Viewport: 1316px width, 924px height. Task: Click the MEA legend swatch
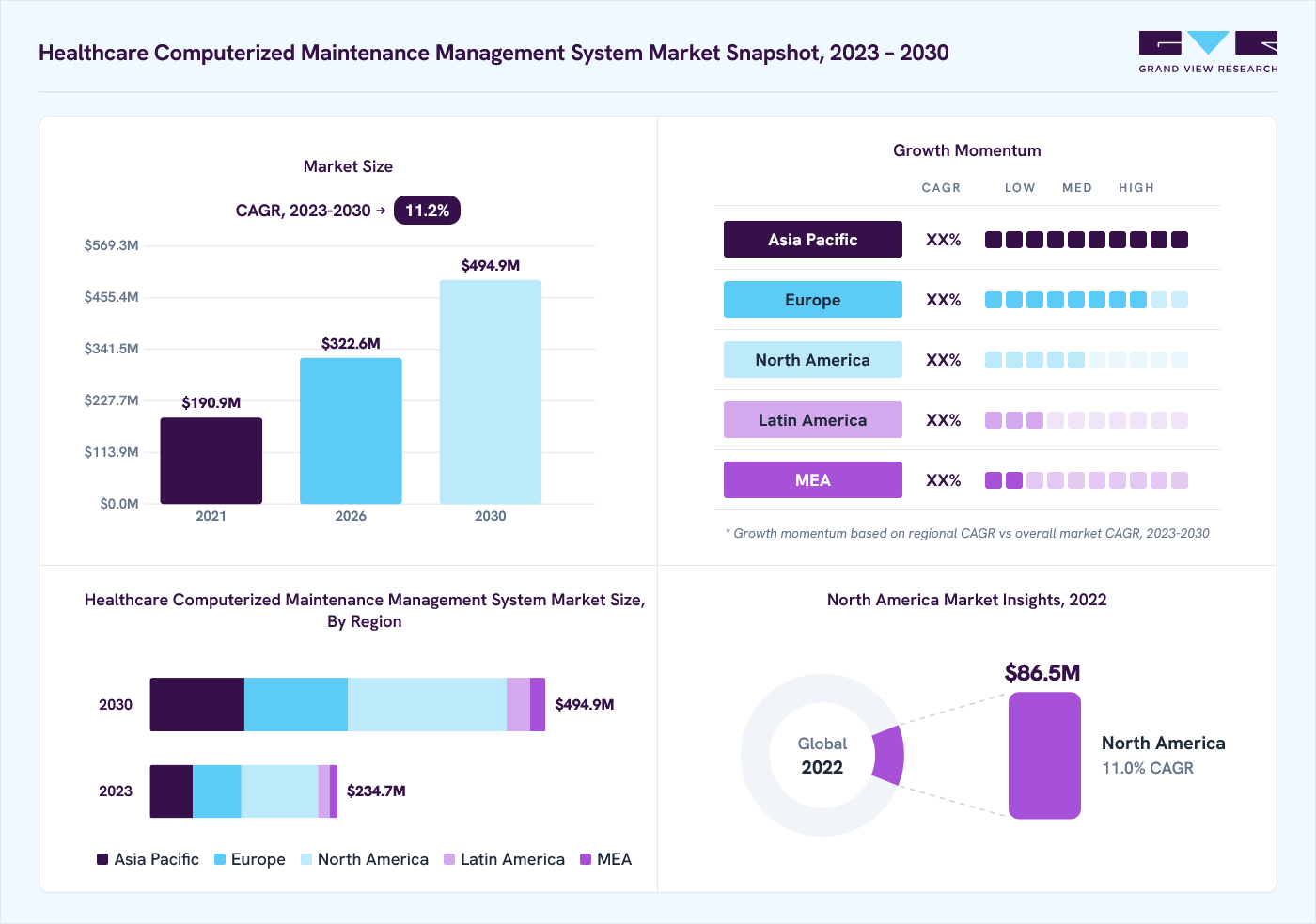(586, 859)
